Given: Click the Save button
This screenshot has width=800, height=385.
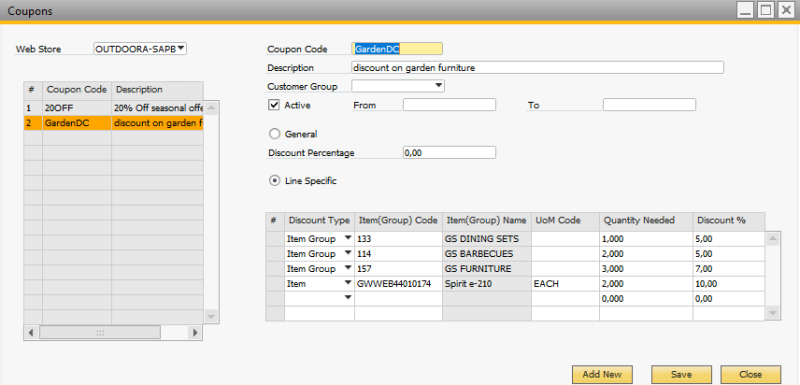Looking at the screenshot, I should click(x=681, y=374).
